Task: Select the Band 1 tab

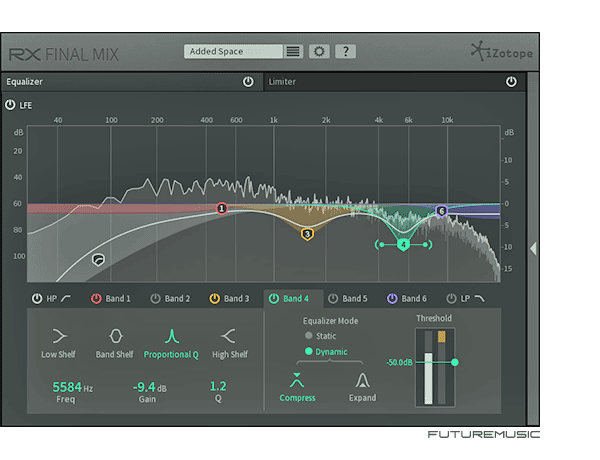Action: [x=118, y=299]
